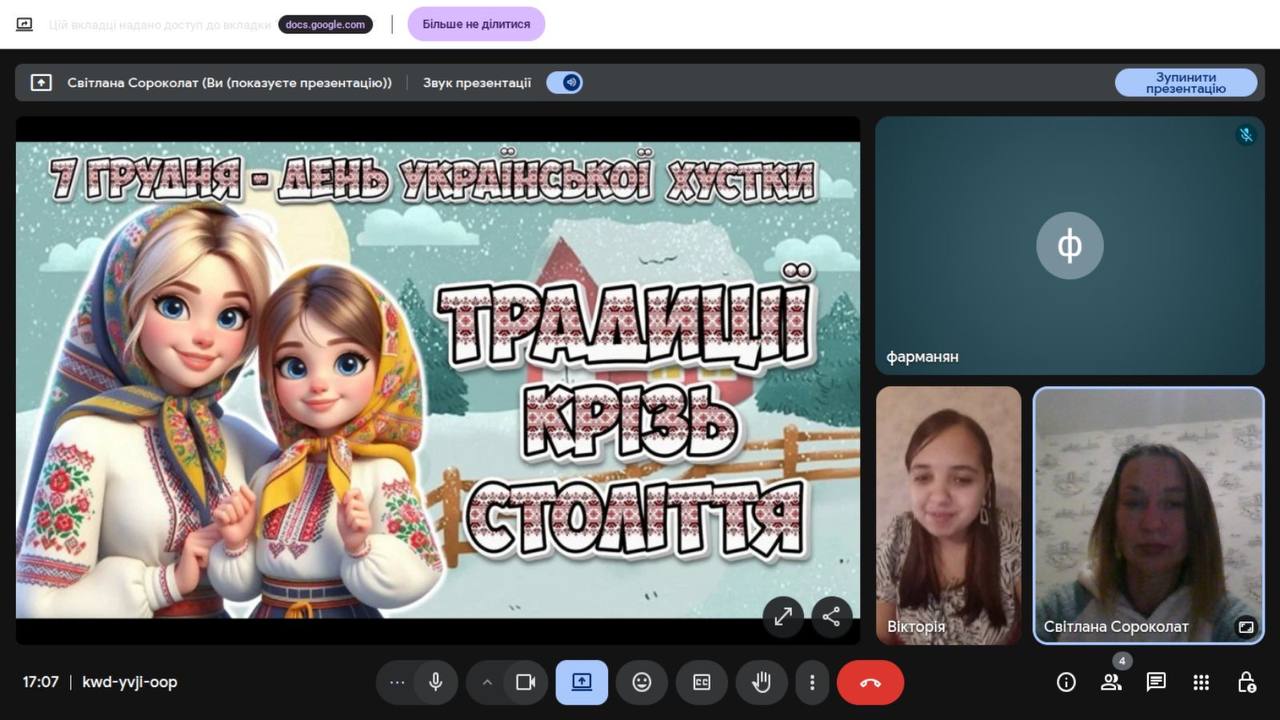Click the present screen icon

point(582,682)
